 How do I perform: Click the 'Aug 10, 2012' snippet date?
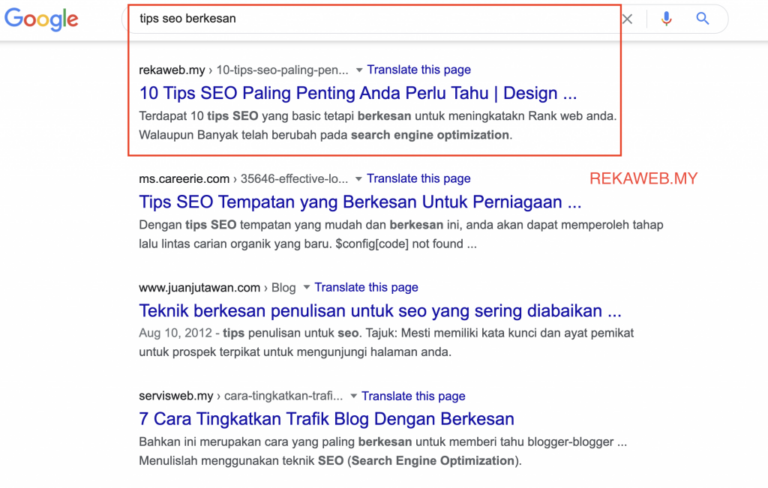click(x=175, y=333)
